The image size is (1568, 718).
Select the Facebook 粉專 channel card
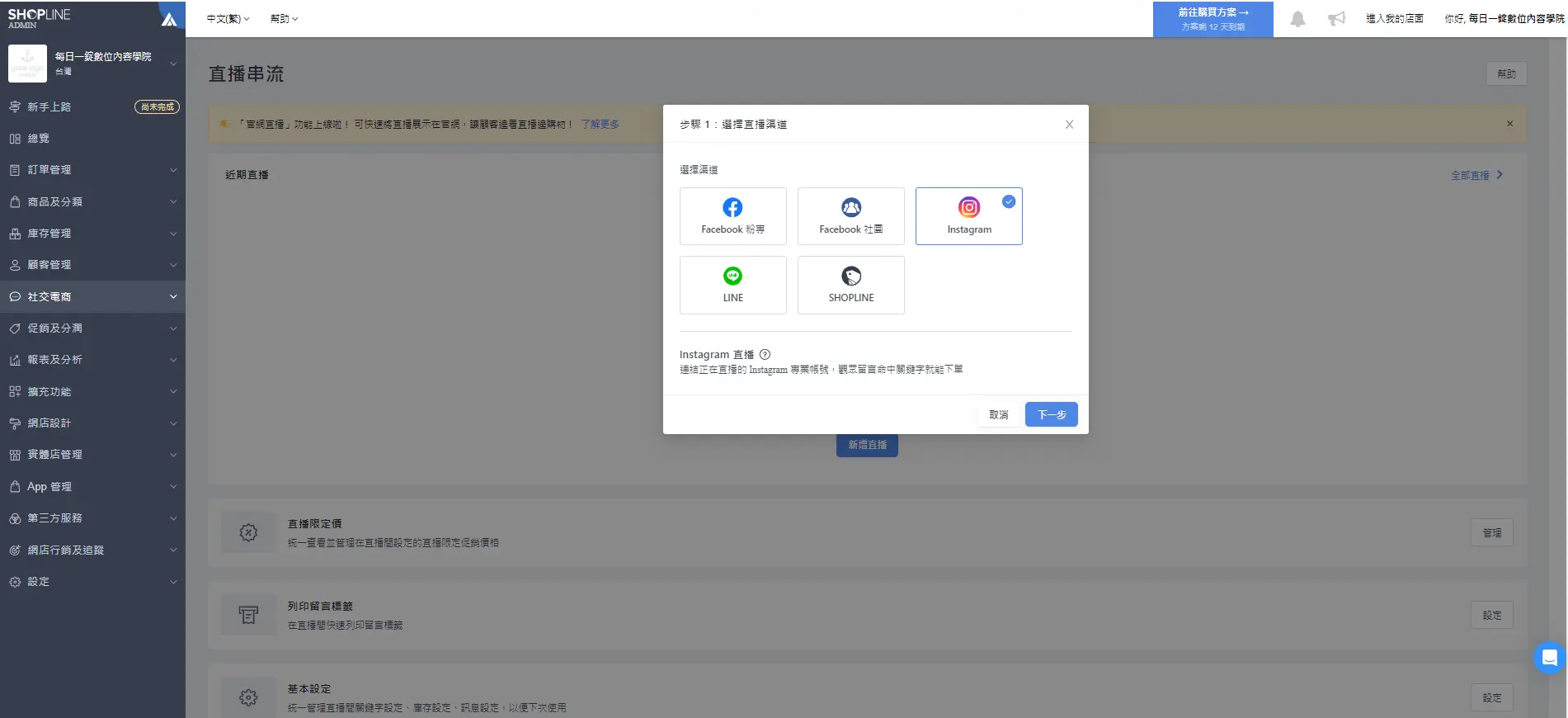point(732,216)
